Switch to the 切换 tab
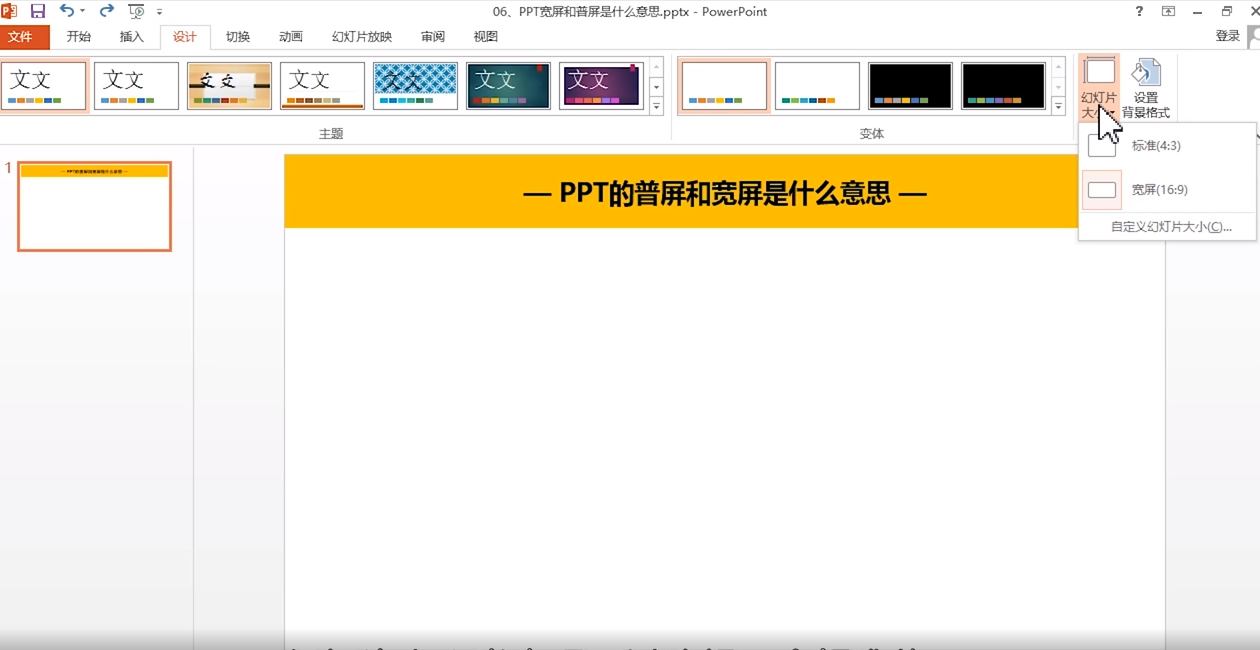The width and height of the screenshot is (1260, 650). tap(238, 37)
